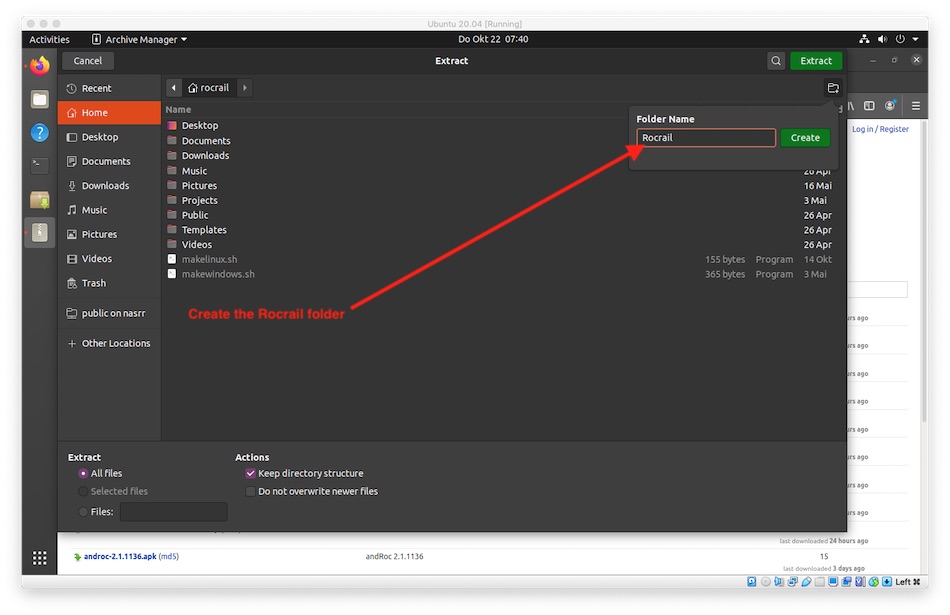The image size is (950, 615).
Task: Select the All files radio button
Action: click(83, 474)
